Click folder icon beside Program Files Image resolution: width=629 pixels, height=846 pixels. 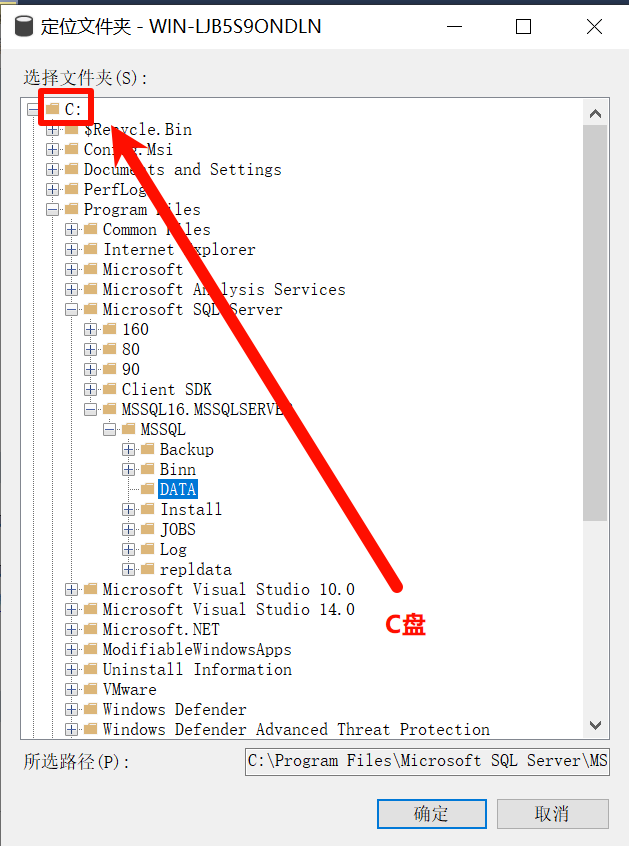pyautogui.click(x=71, y=209)
